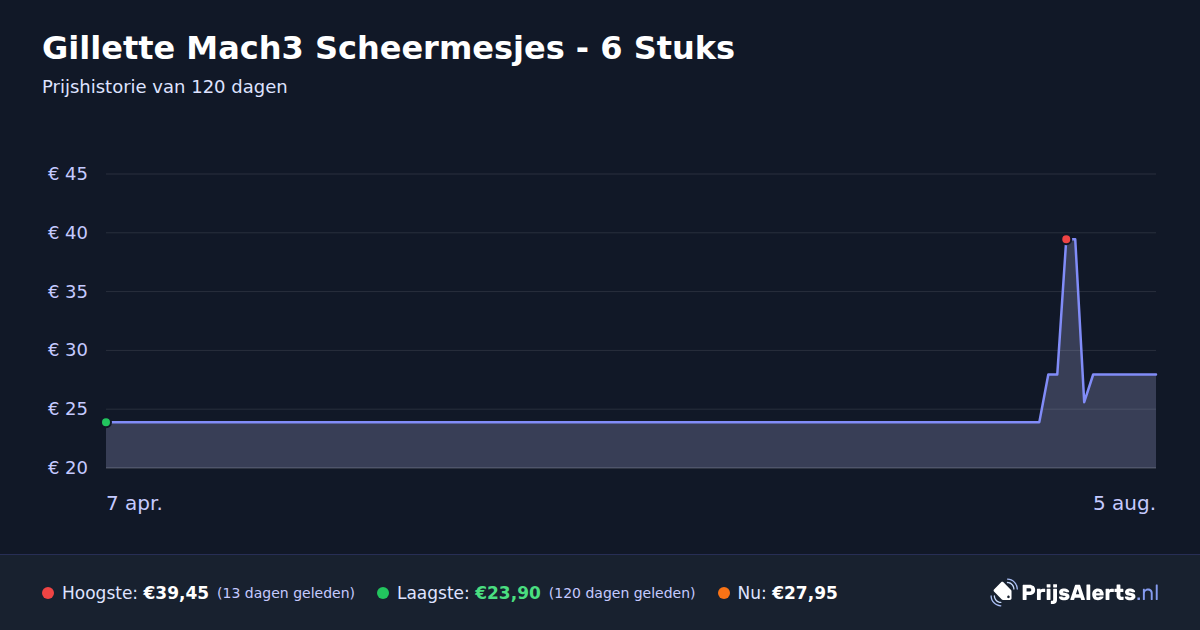Click the 5 aug. end date label
The width and height of the screenshot is (1200, 630).
coord(1124,504)
